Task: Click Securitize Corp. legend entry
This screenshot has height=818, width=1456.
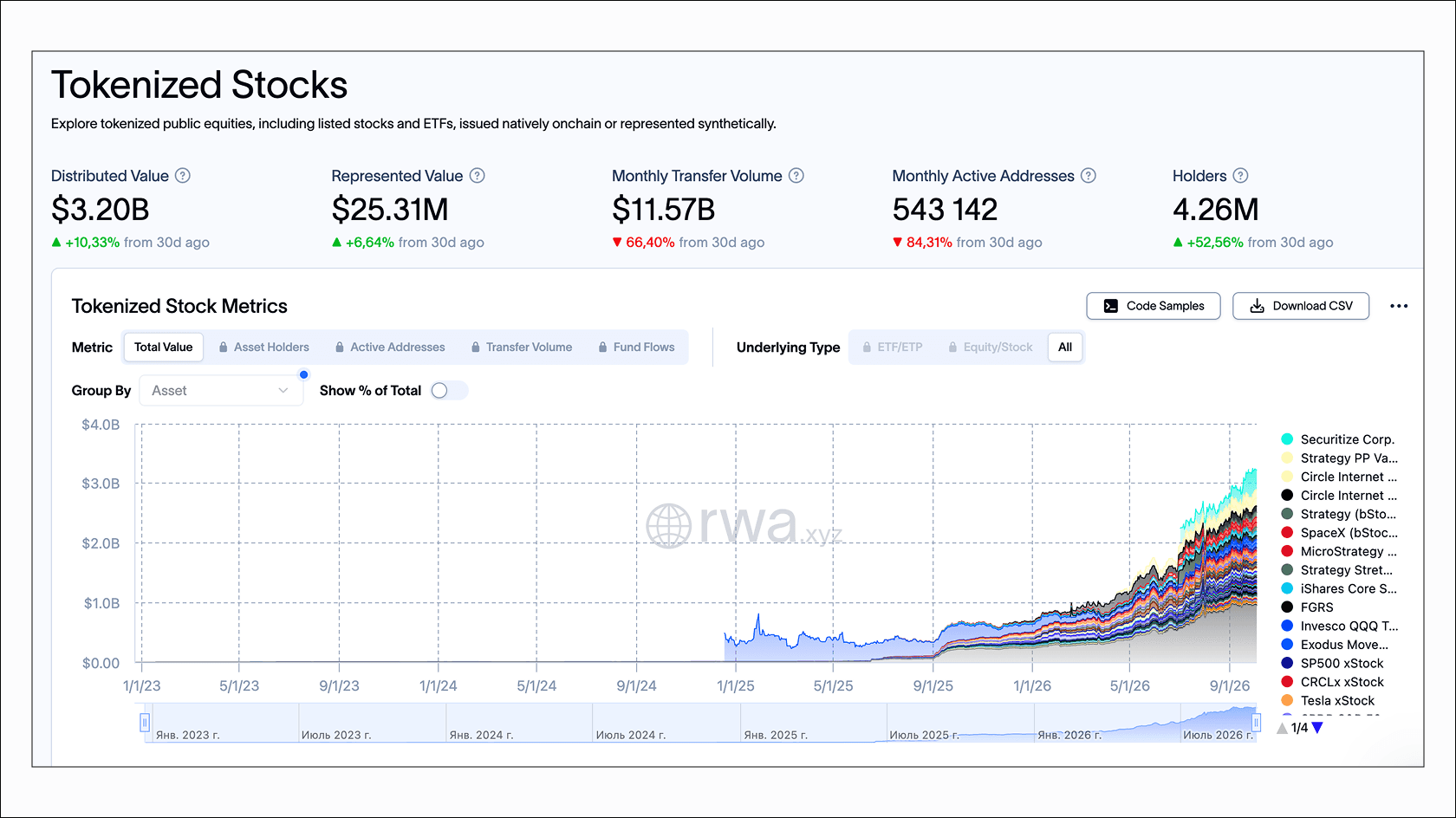Action: tap(1338, 439)
